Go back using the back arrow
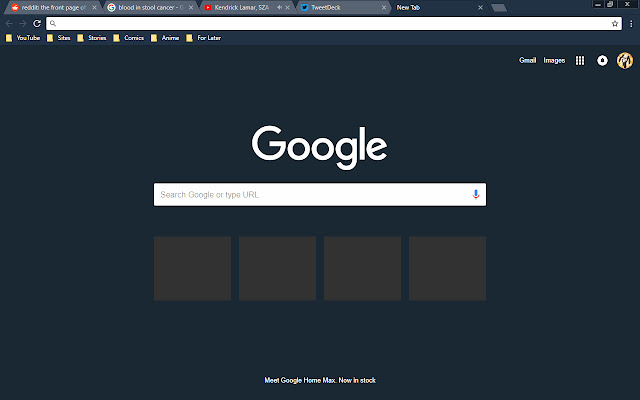The height and width of the screenshot is (400, 640). 9,24
